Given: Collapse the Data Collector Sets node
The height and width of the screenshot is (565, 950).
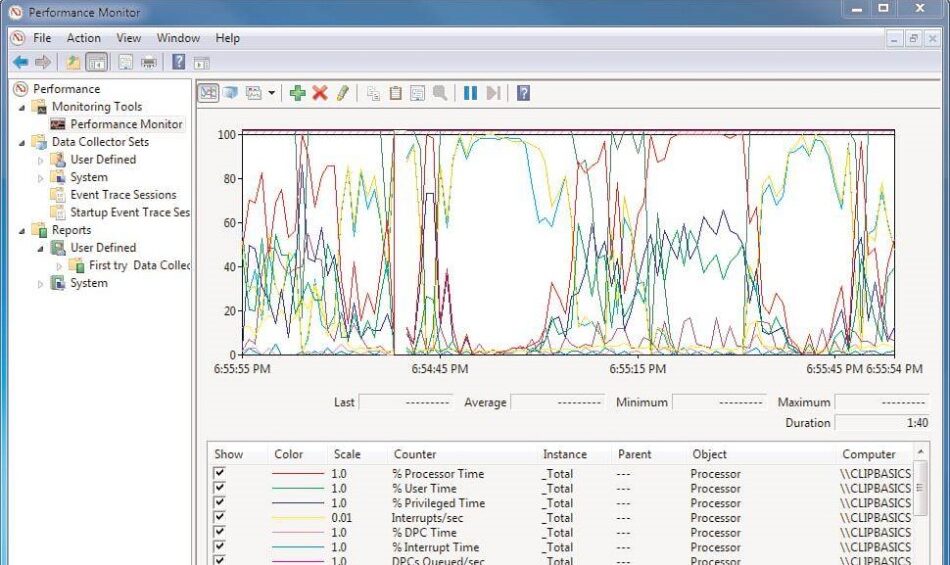Looking at the screenshot, I should pos(22,143).
